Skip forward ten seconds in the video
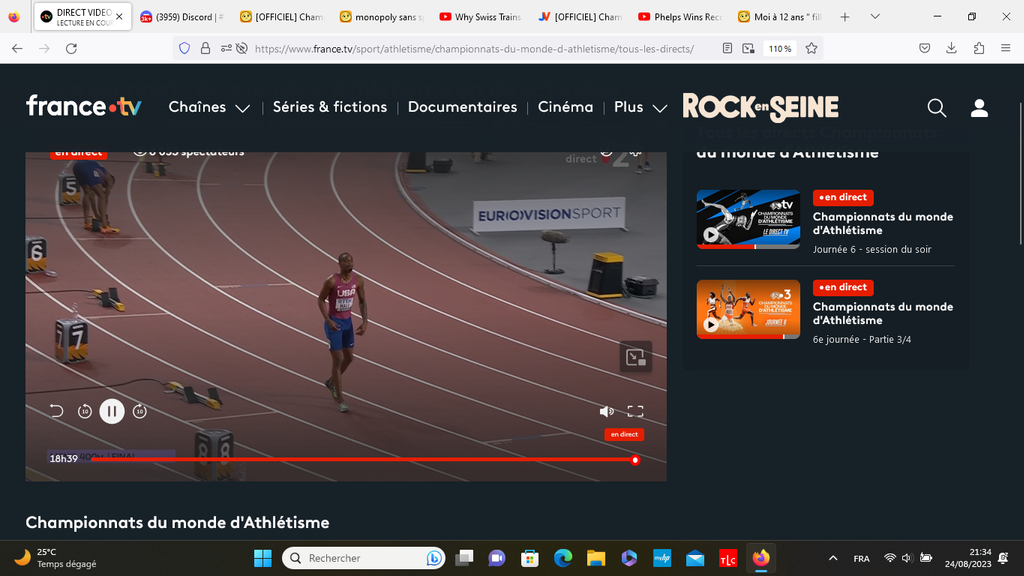Screen dimensions: 1024x576 point(140,411)
